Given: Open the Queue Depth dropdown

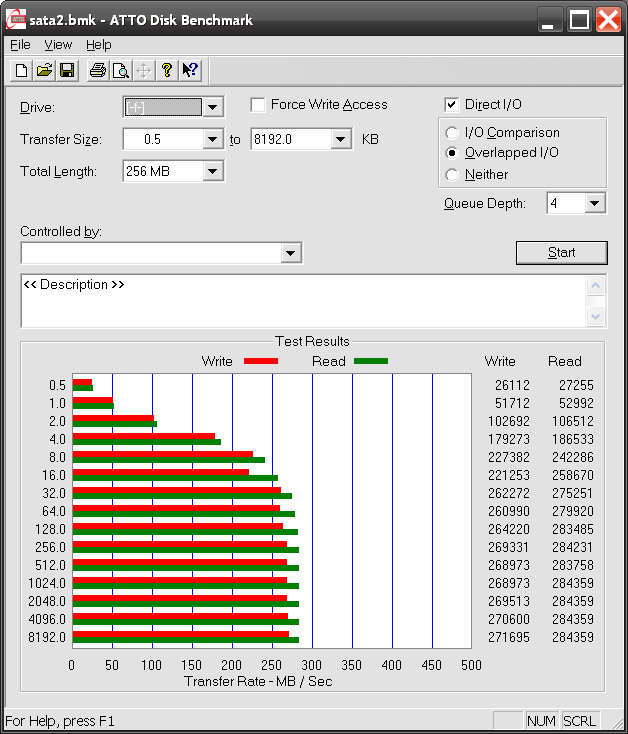Looking at the screenshot, I should pos(594,203).
